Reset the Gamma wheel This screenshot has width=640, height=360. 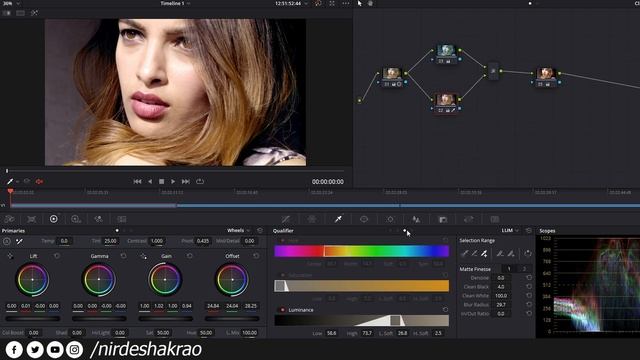coord(123,256)
